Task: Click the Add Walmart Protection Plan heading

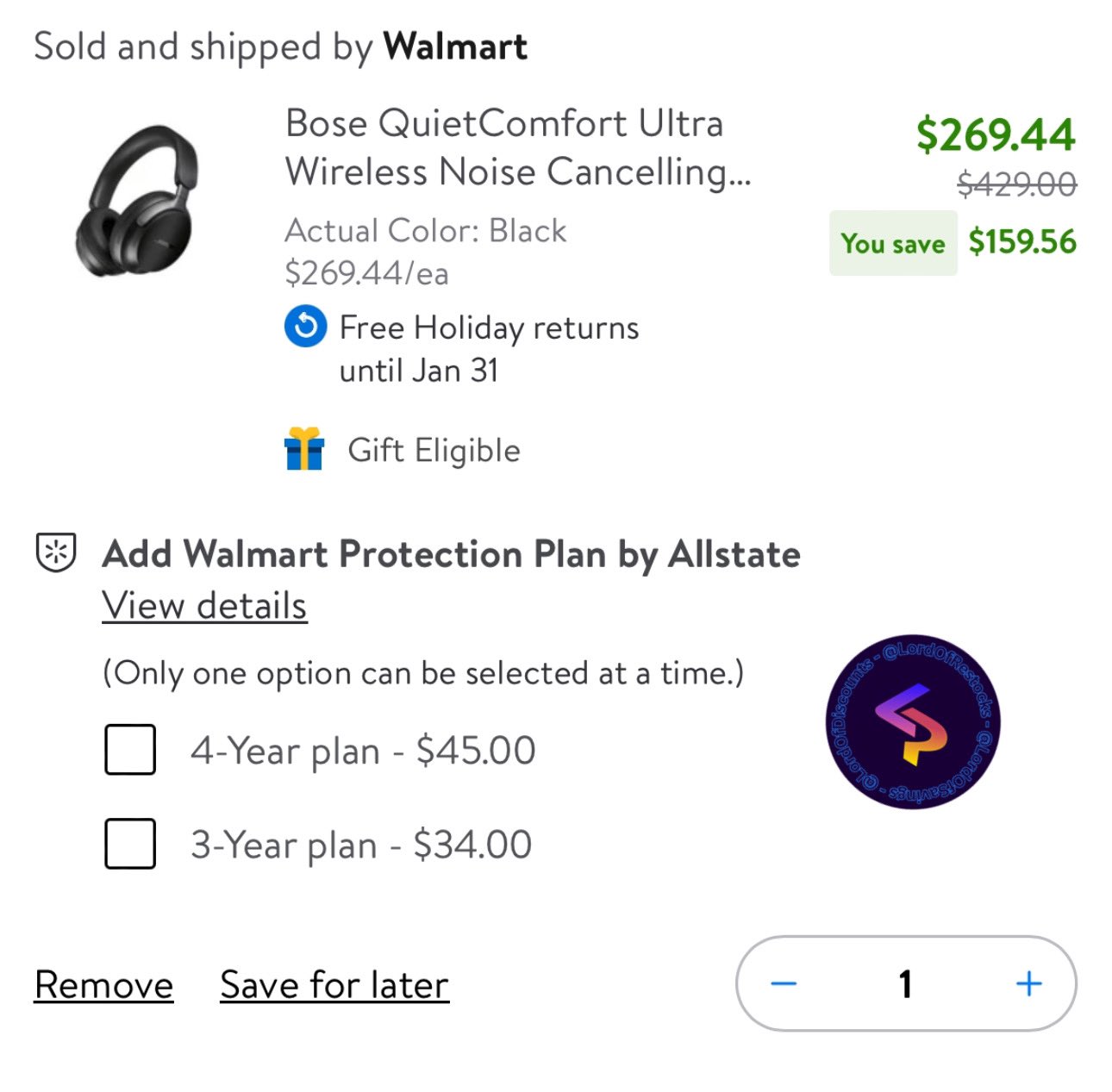Action: [x=451, y=554]
